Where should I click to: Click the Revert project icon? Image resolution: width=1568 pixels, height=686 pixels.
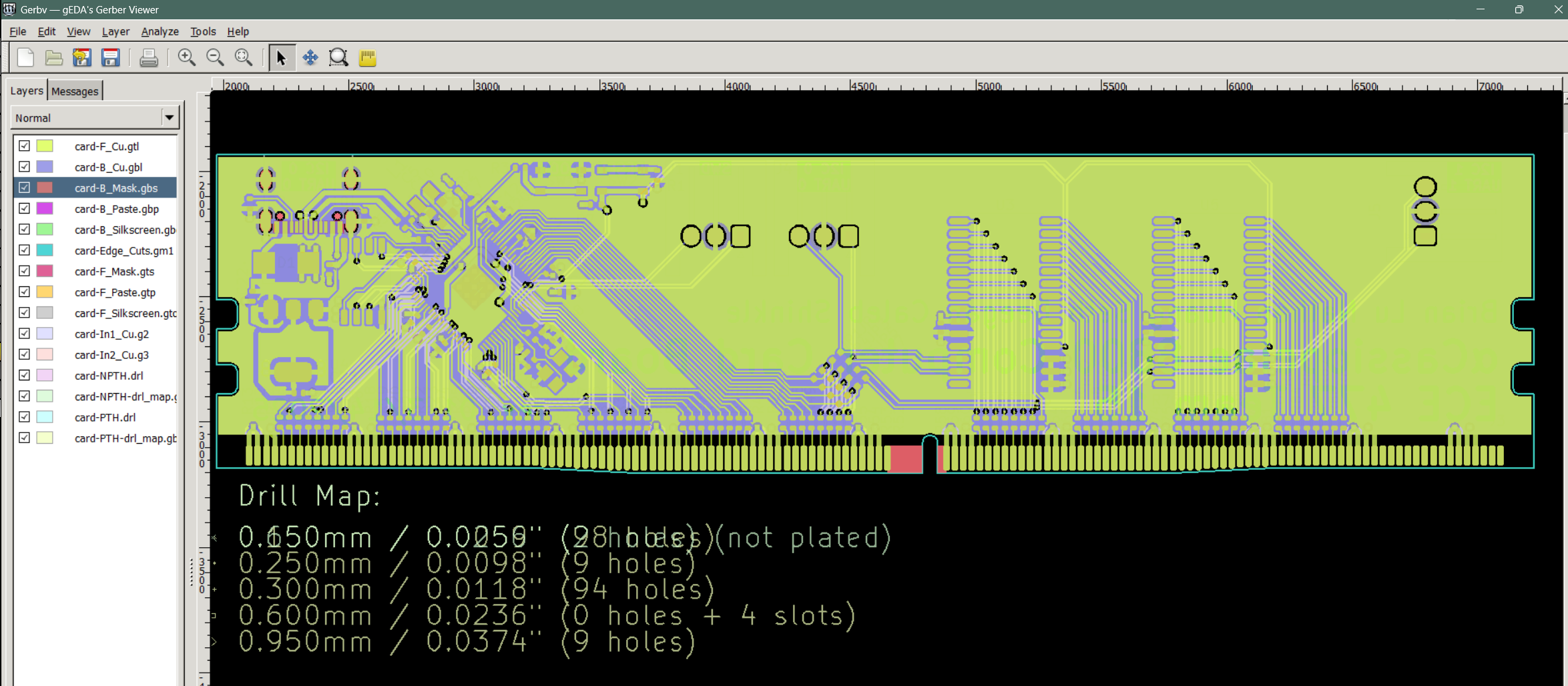82,58
